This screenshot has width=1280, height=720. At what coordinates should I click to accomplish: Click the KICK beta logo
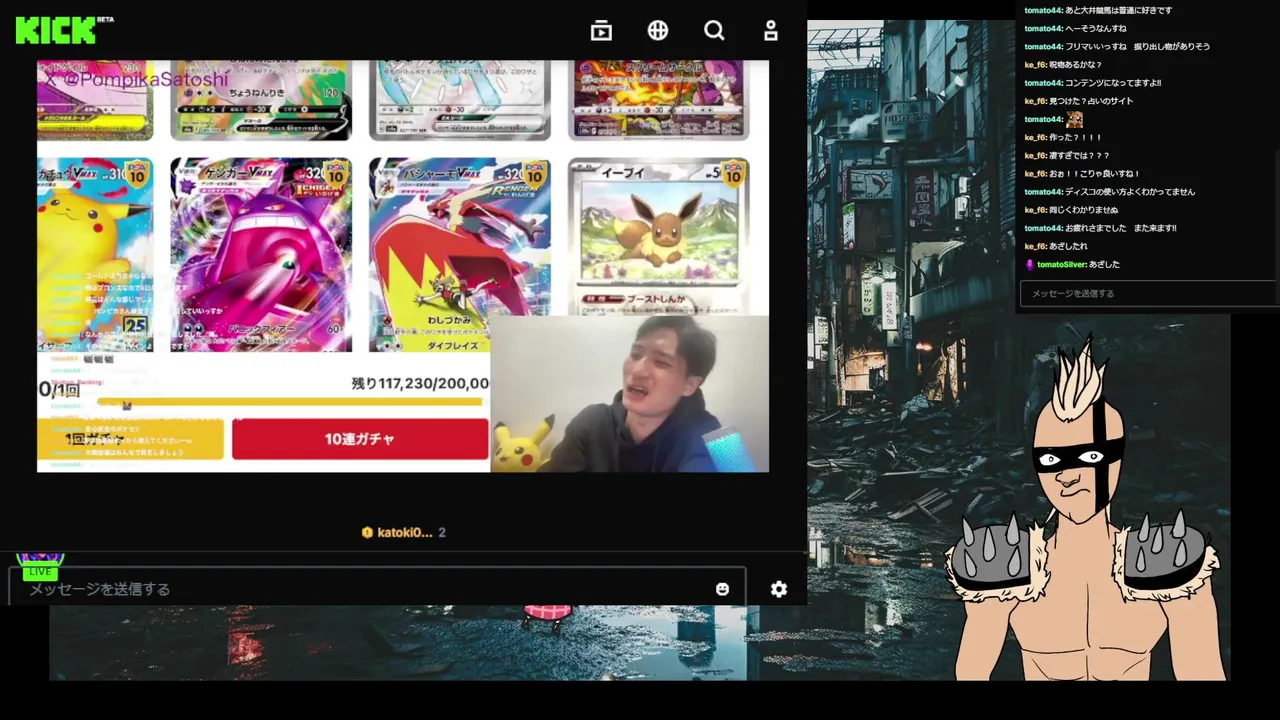(65, 30)
